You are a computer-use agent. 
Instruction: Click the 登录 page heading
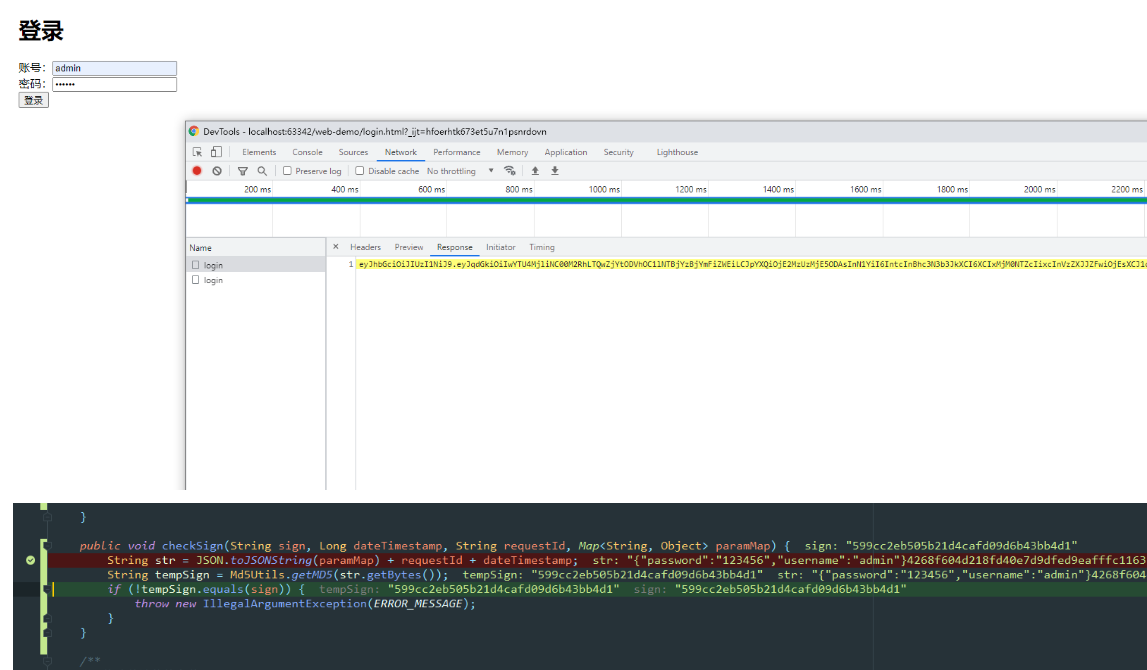[x=41, y=31]
